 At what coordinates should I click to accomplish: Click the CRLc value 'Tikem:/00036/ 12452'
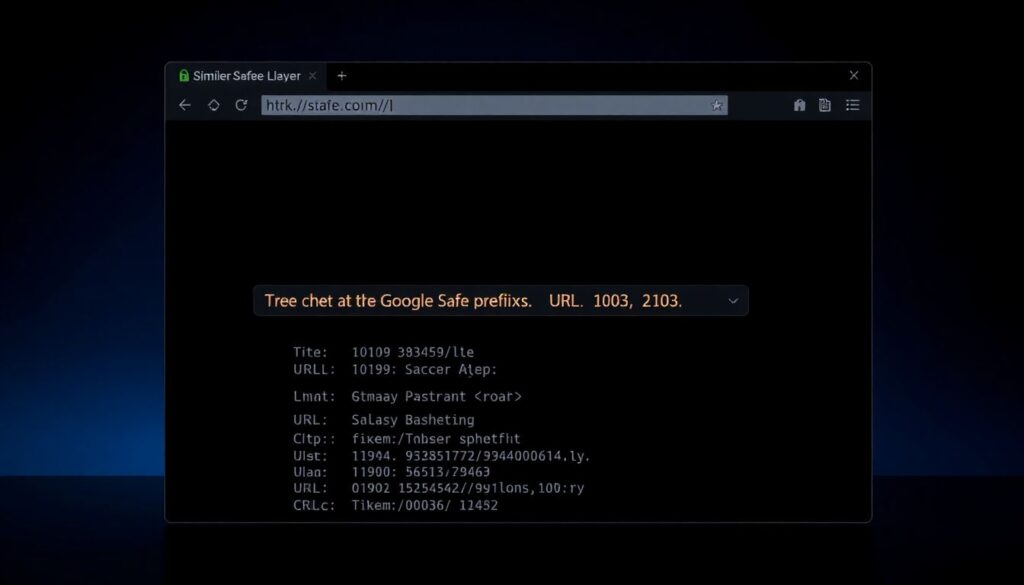(x=425, y=506)
